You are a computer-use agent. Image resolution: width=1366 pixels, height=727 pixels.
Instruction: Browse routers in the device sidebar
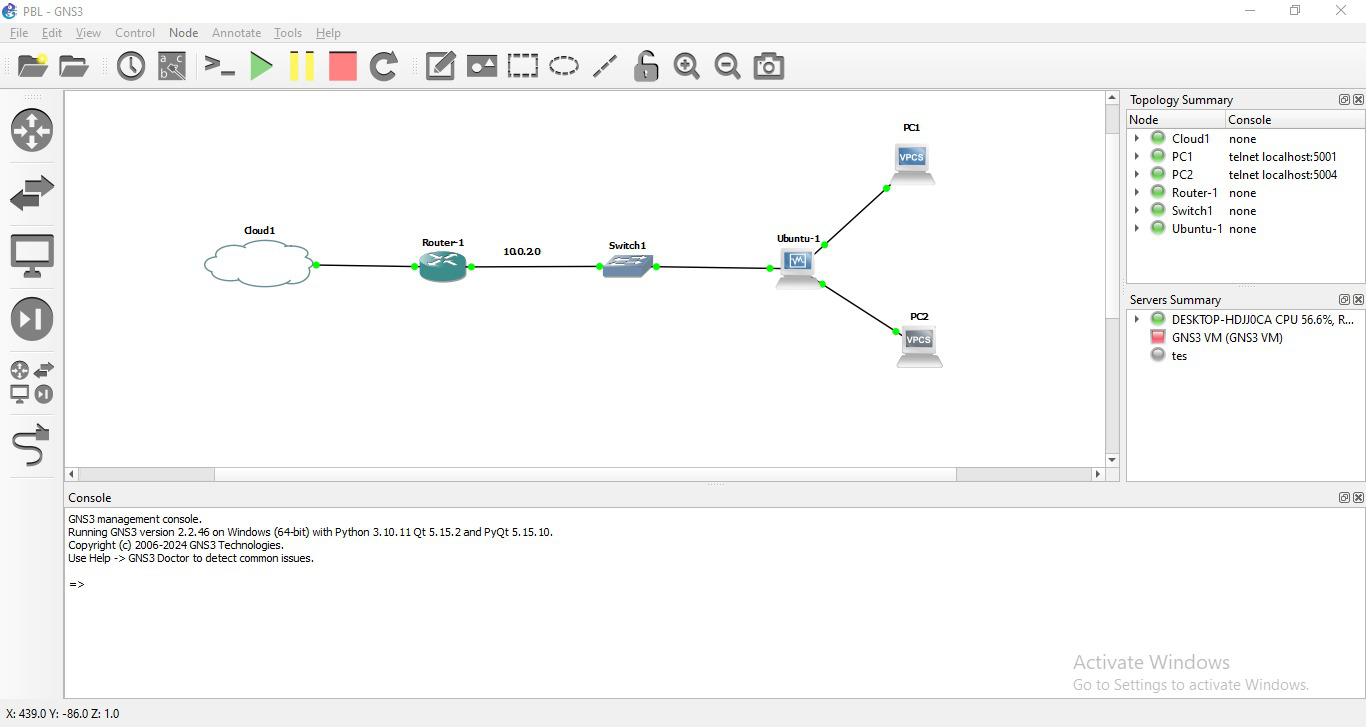pyautogui.click(x=32, y=130)
